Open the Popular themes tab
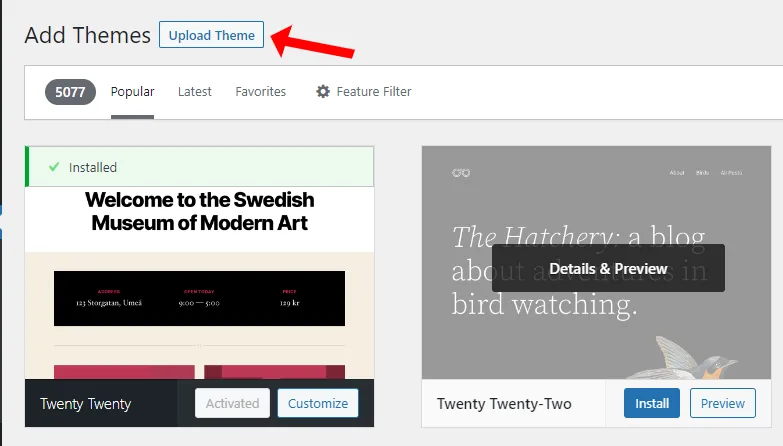783x446 pixels. 132,92
